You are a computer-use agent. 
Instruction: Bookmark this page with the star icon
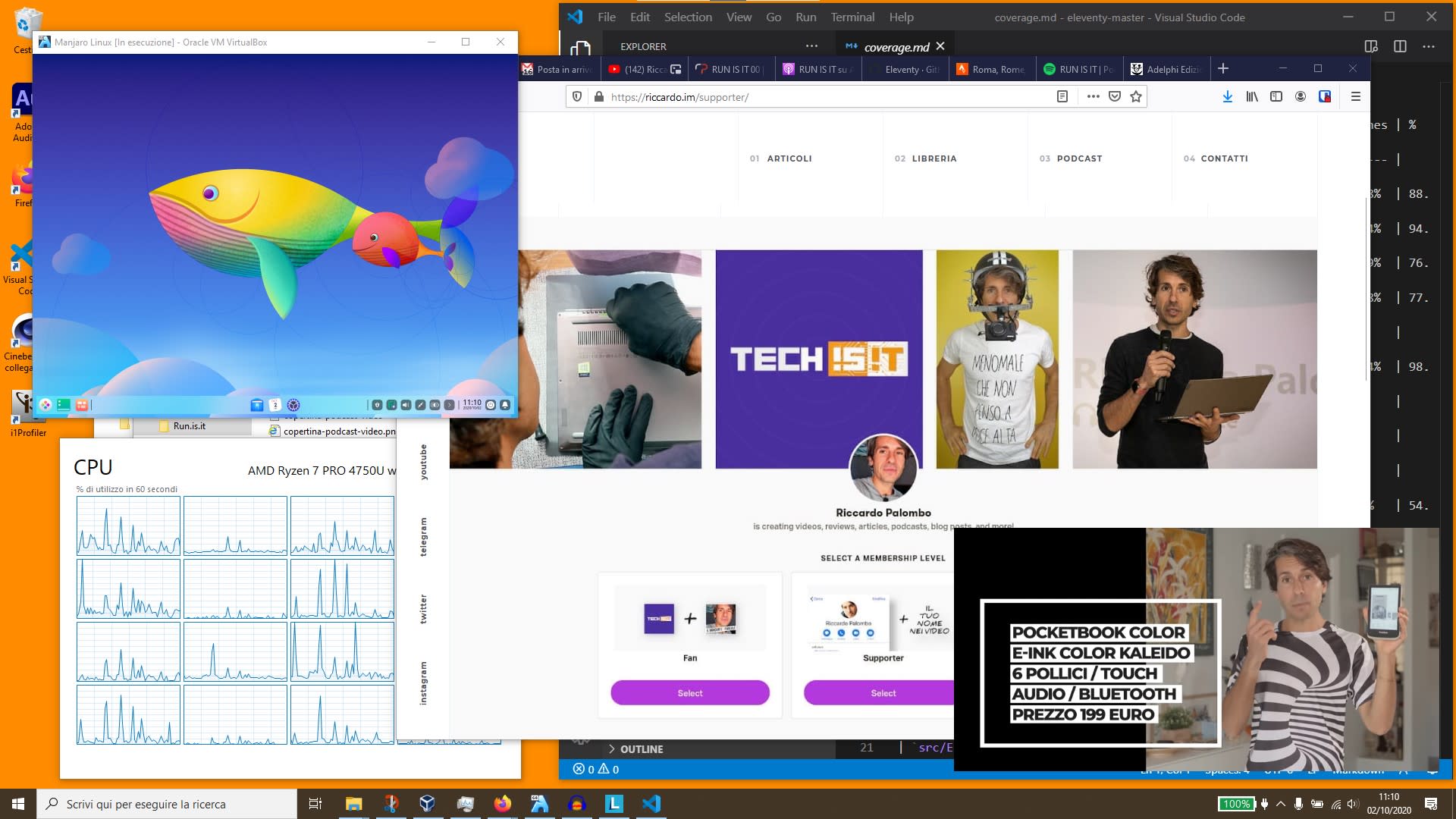click(x=1136, y=97)
